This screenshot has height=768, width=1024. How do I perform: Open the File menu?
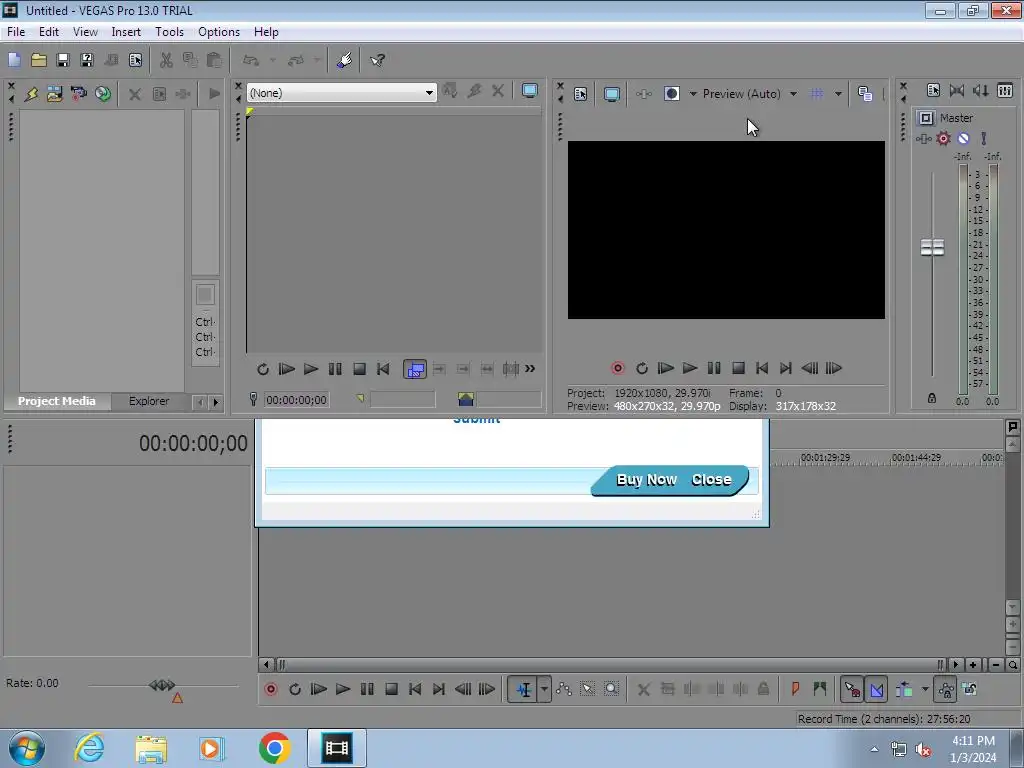click(x=16, y=32)
